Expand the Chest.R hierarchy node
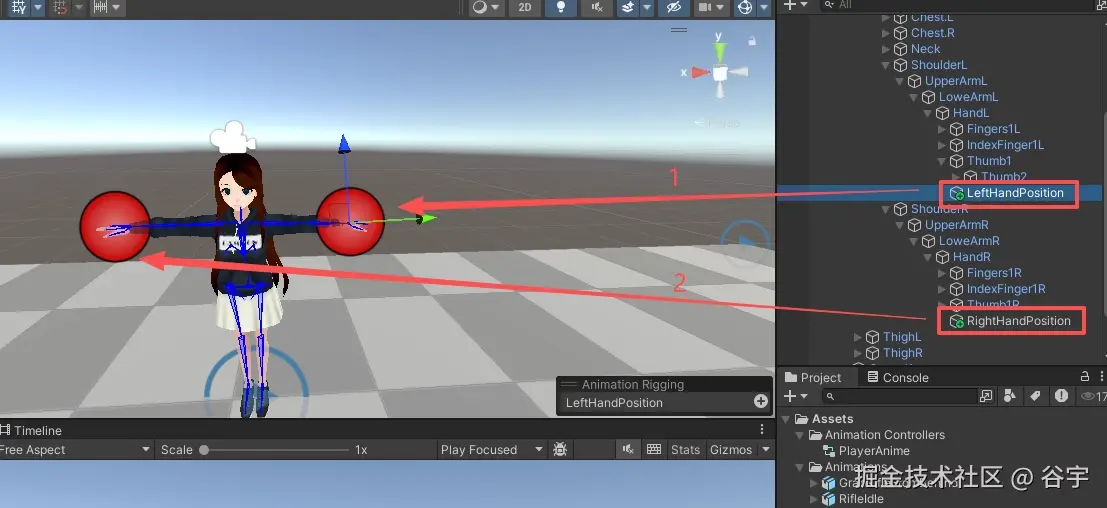 click(x=886, y=33)
